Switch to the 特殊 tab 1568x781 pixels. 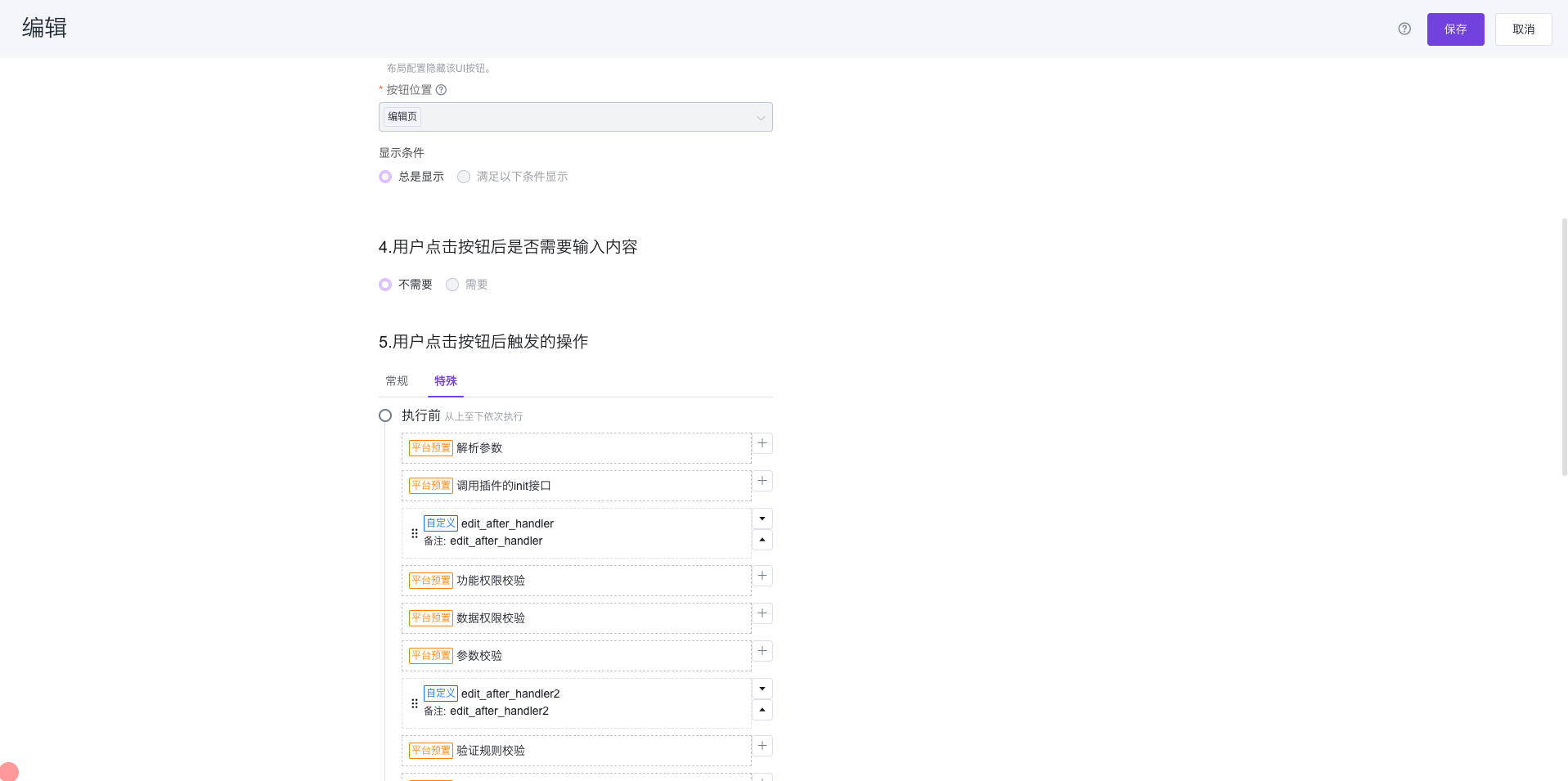click(445, 380)
